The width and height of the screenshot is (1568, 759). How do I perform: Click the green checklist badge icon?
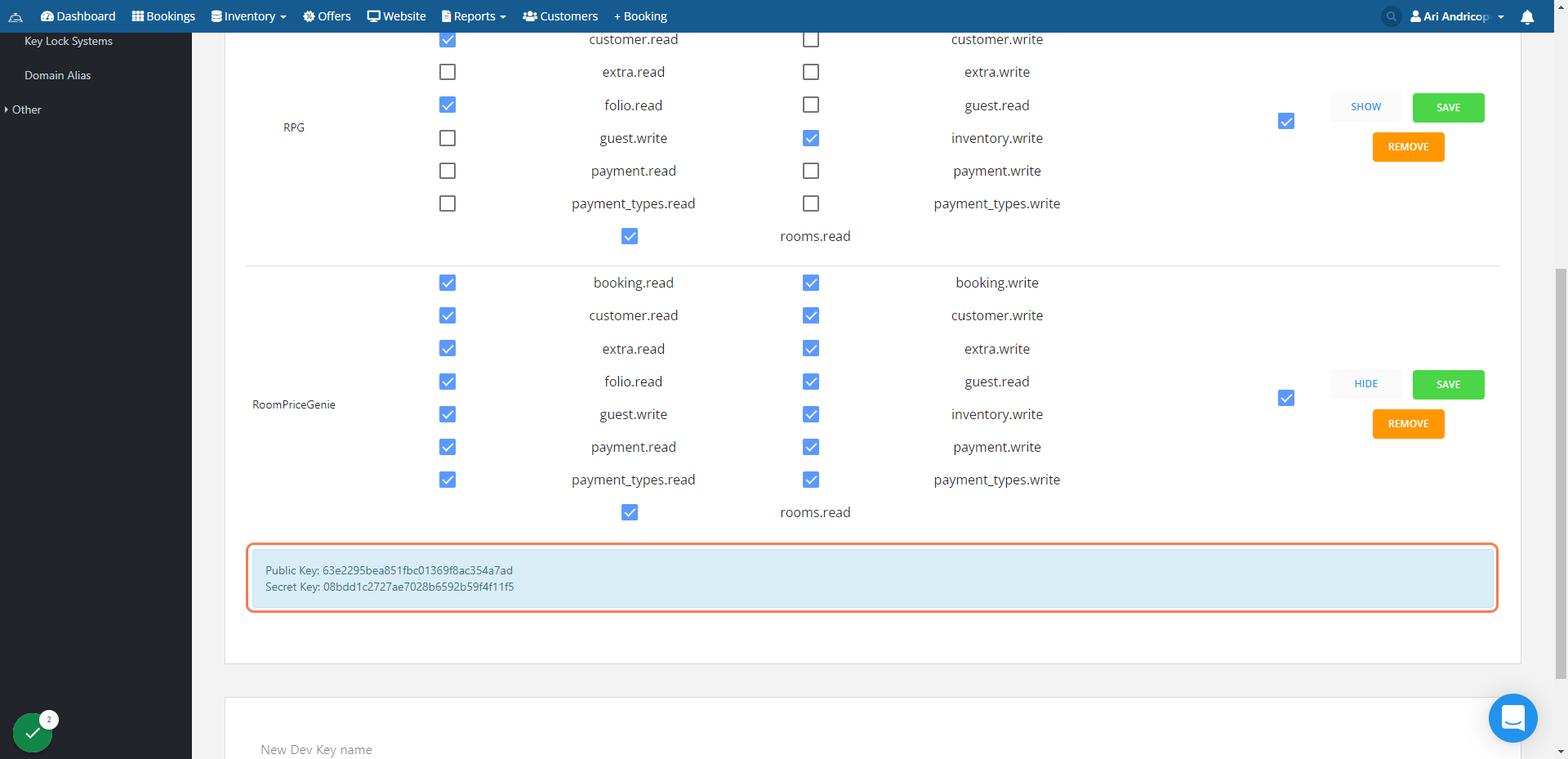(33, 732)
